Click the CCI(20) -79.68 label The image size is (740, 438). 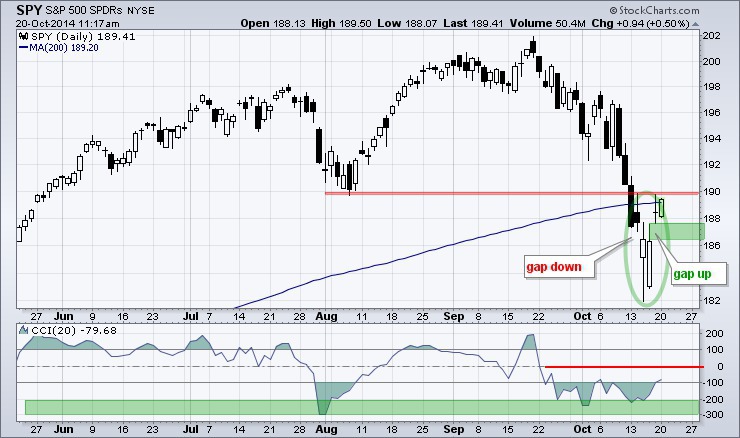tap(74, 330)
